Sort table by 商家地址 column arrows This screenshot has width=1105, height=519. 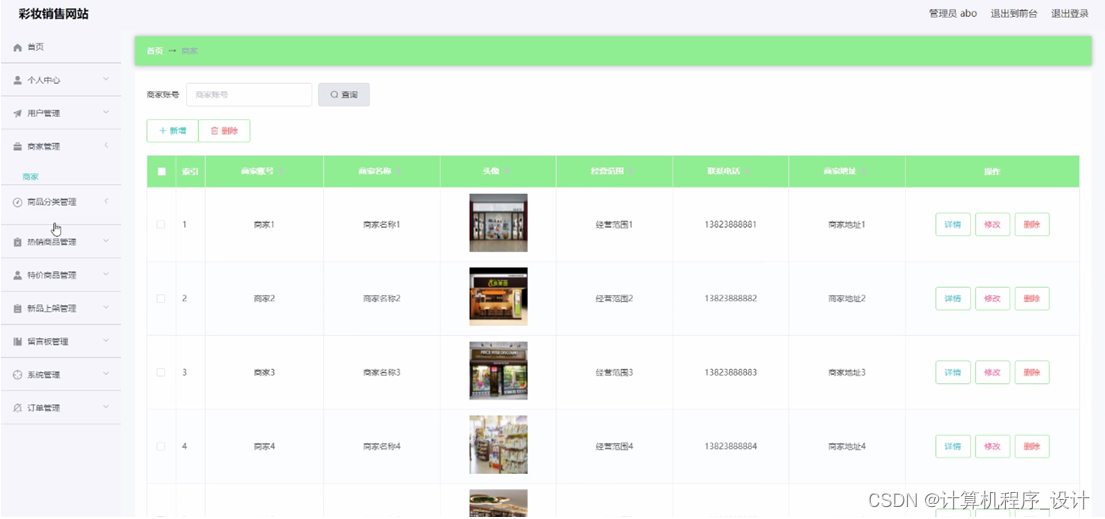(863, 171)
